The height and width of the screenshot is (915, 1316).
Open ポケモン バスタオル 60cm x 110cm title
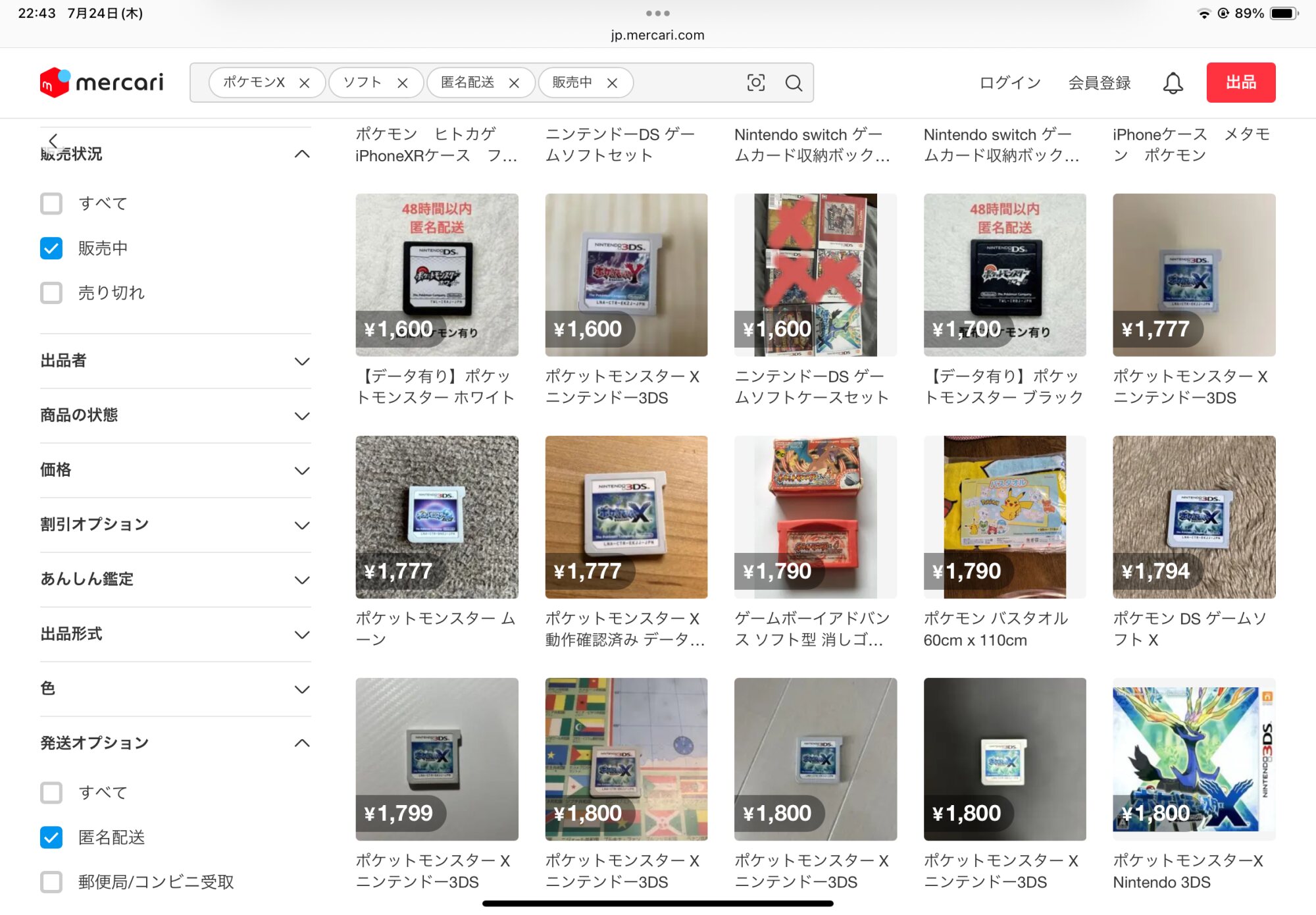pyautogui.click(x=996, y=629)
